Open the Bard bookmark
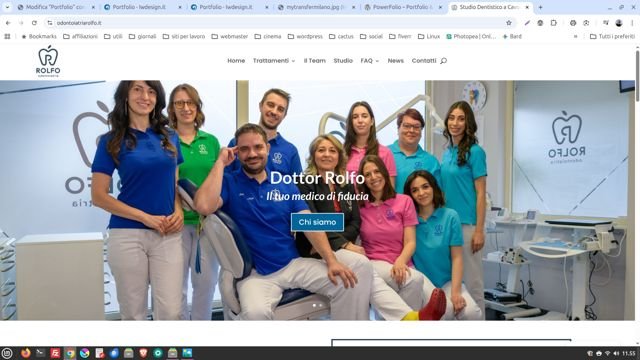 click(512, 36)
